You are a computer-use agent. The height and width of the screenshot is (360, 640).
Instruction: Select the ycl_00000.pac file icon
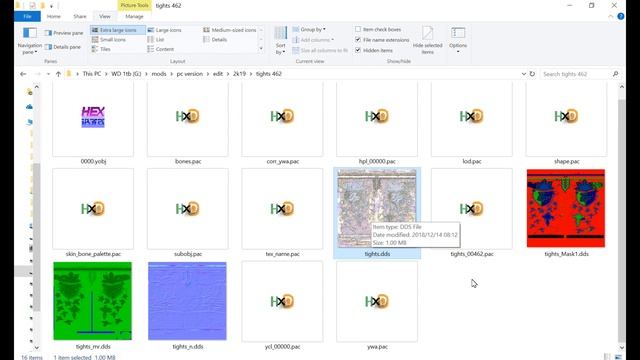click(282, 301)
